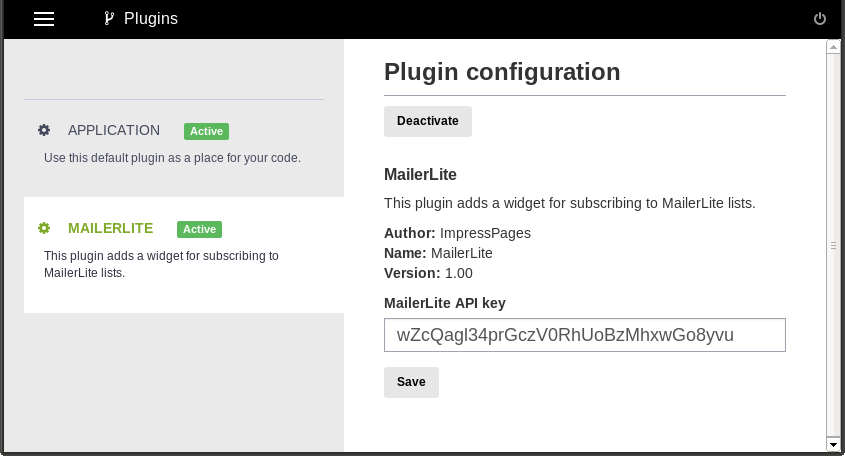Save the plugin configuration
Image resolution: width=845 pixels, height=456 pixels.
411,382
